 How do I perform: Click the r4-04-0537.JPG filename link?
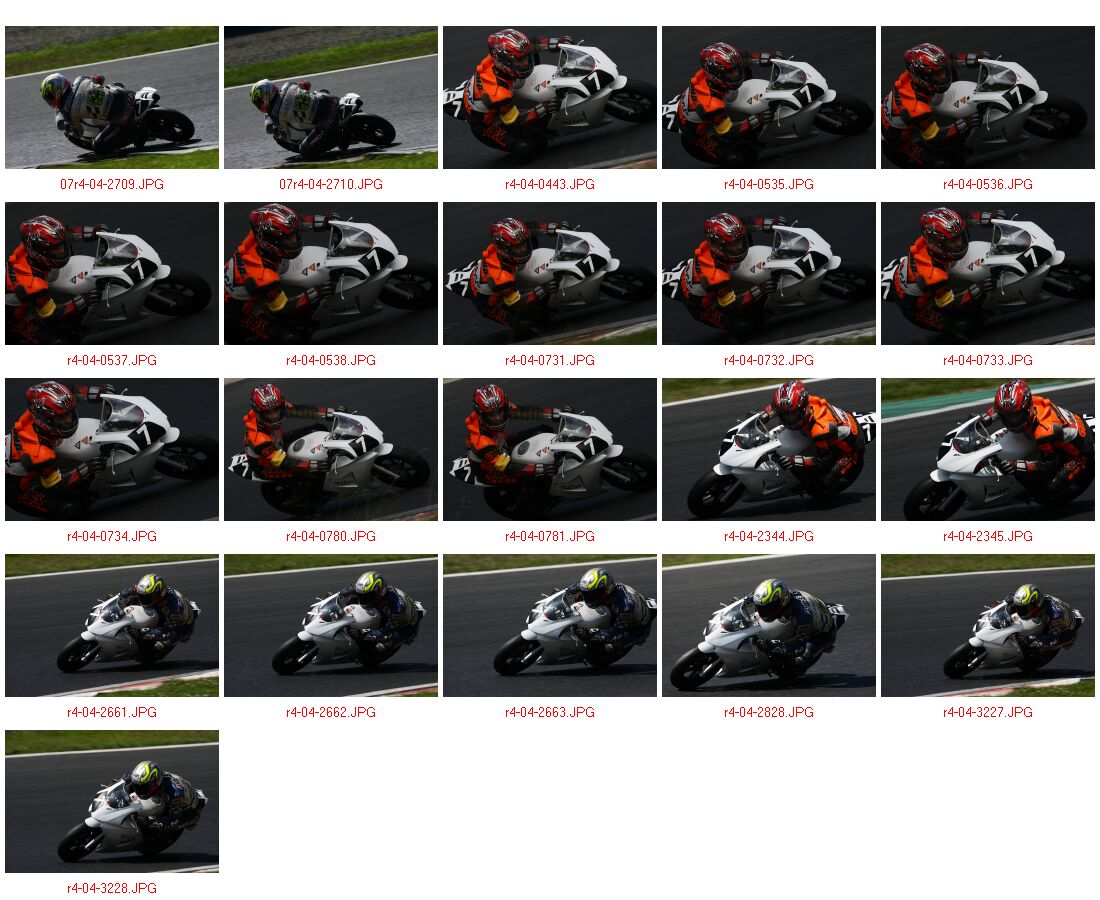coord(112,361)
